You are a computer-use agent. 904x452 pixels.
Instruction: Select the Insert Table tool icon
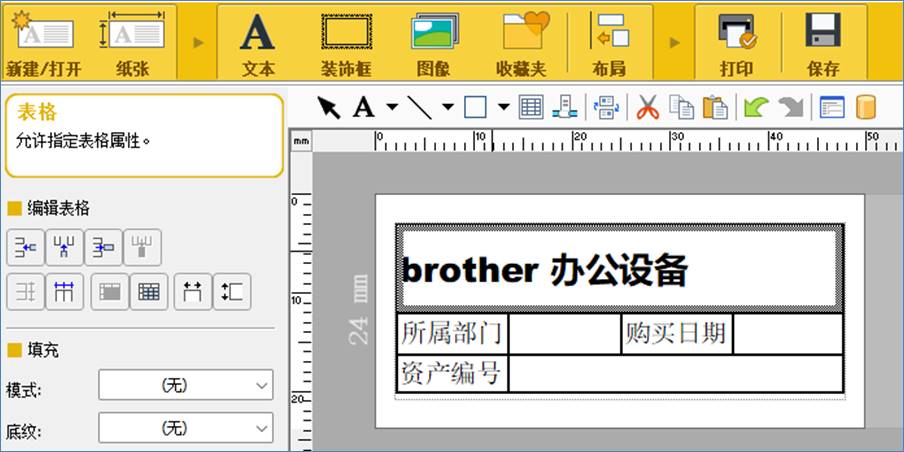[x=531, y=107]
